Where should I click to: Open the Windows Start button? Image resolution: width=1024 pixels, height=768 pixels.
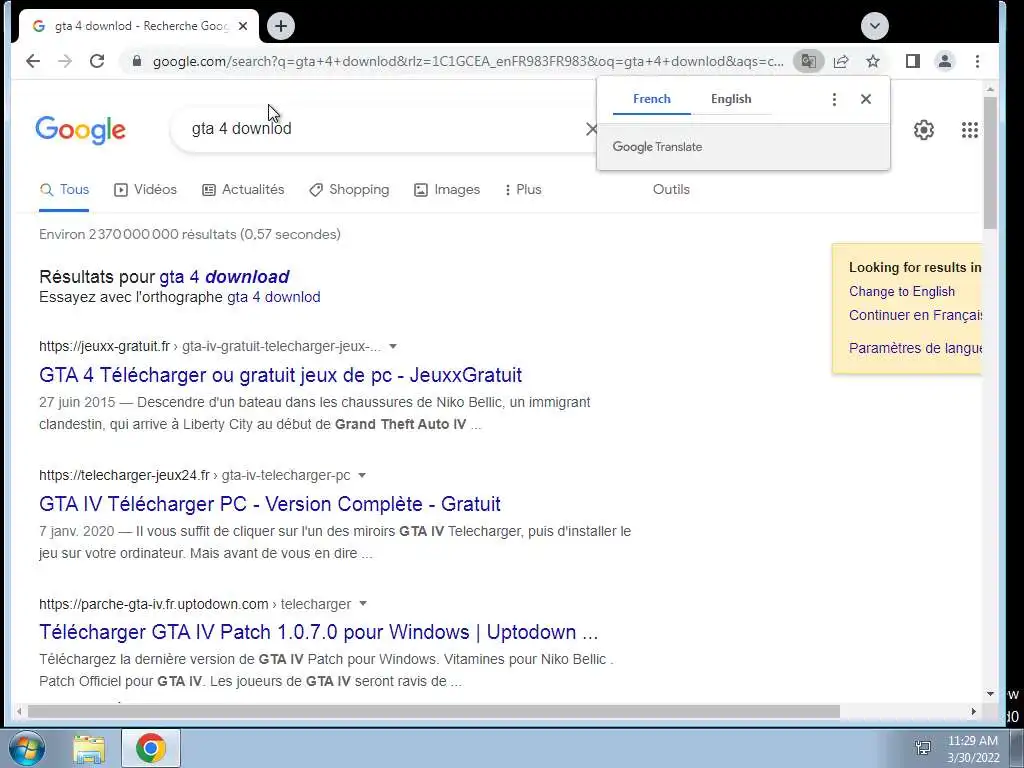pyautogui.click(x=26, y=748)
